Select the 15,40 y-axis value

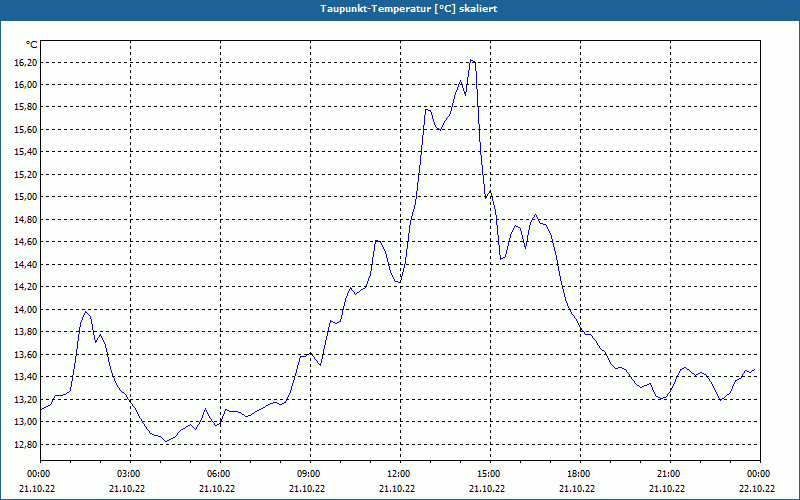click(x=28, y=152)
